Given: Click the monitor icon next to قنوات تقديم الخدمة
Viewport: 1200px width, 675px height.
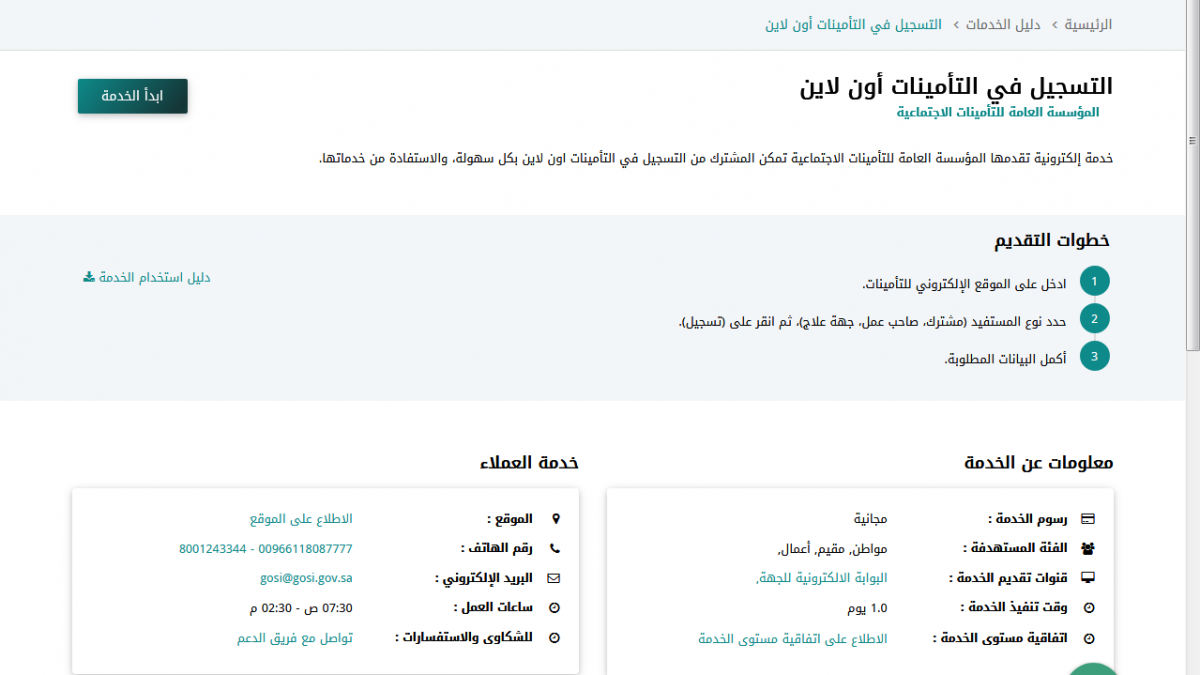Looking at the screenshot, I should [x=1089, y=578].
